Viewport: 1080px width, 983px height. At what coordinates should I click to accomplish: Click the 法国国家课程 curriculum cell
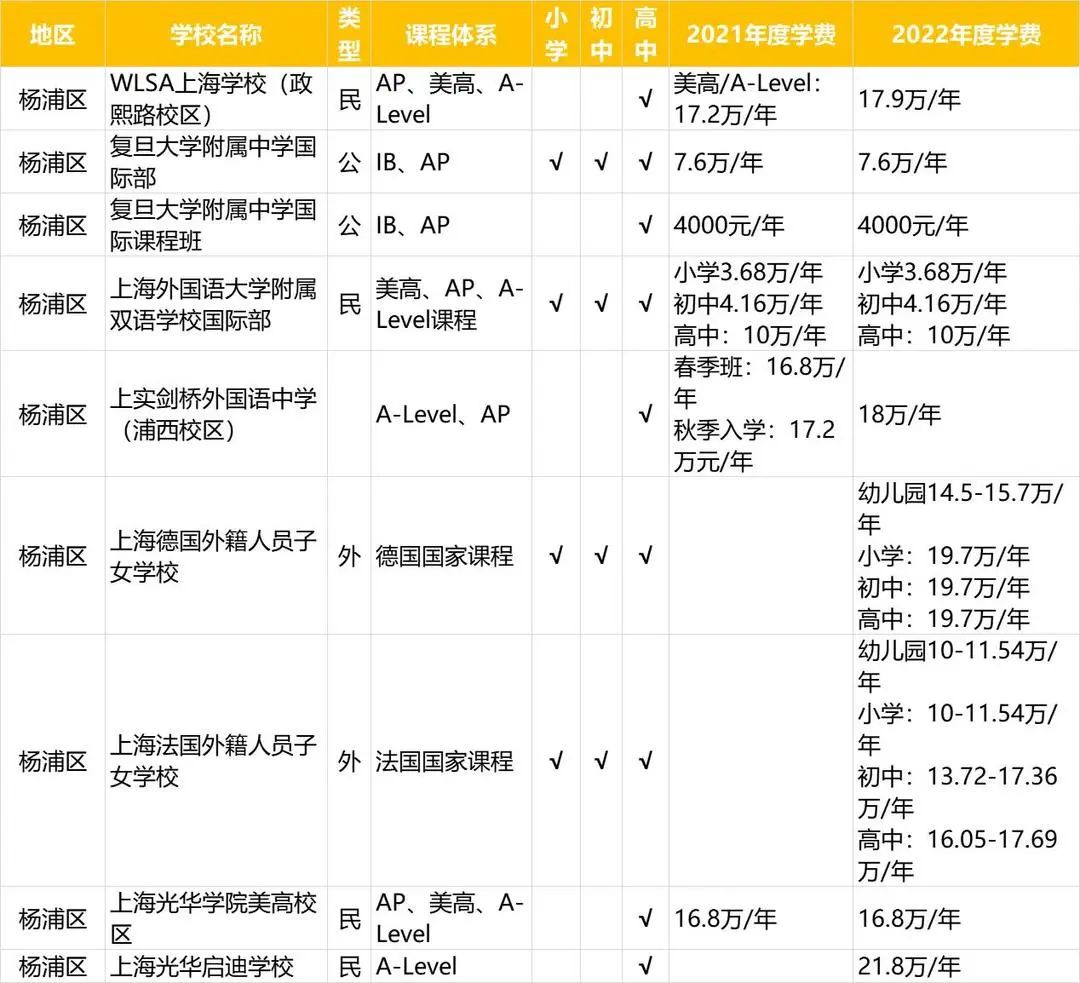click(451, 760)
